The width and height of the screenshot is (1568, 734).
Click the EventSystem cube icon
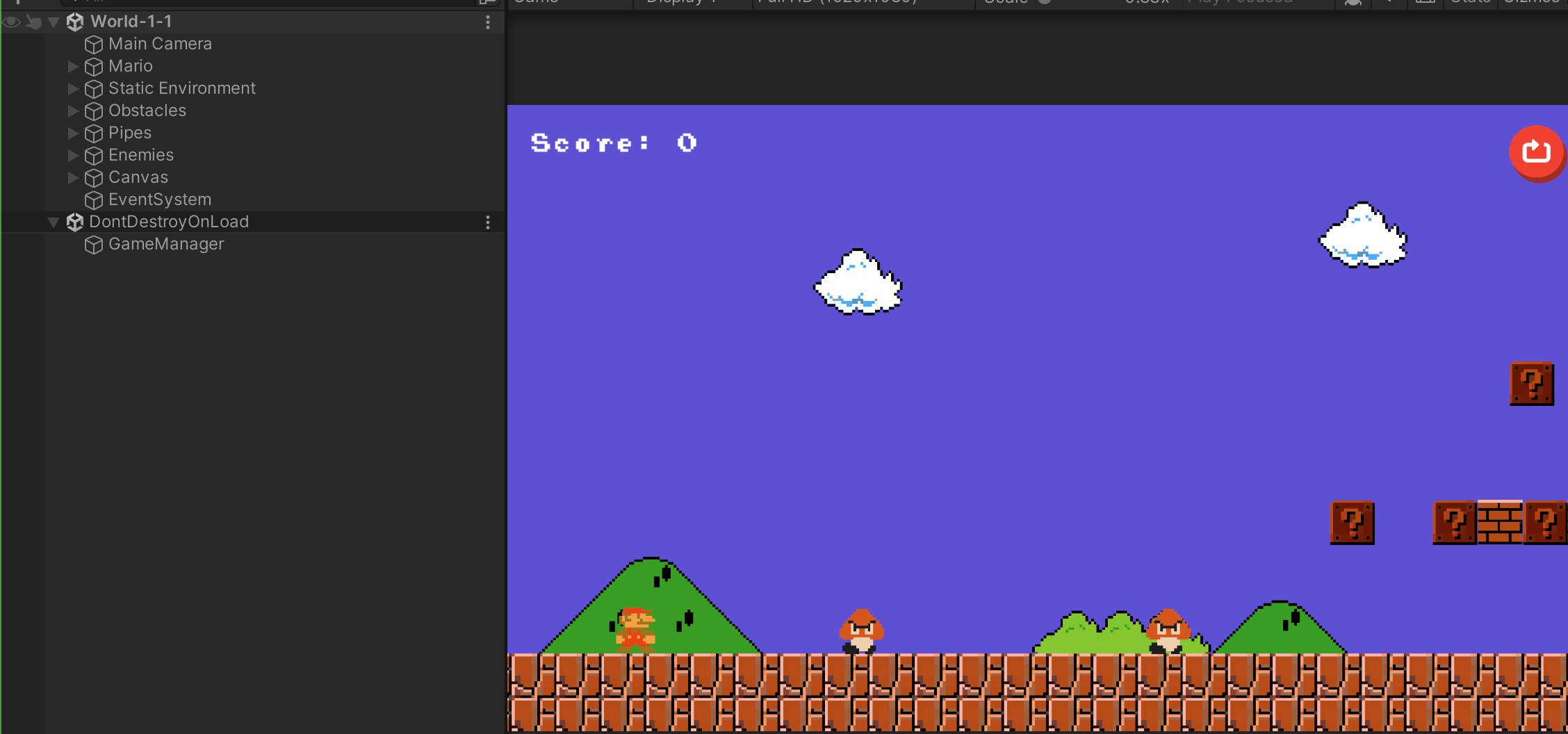[x=94, y=200]
